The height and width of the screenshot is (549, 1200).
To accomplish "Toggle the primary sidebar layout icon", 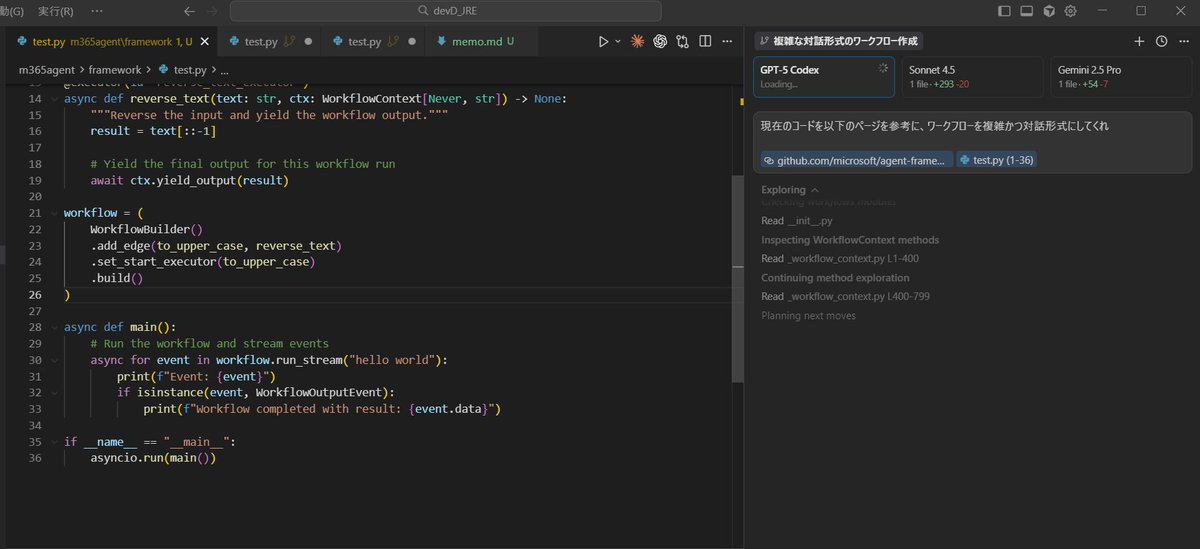I will coord(1005,11).
